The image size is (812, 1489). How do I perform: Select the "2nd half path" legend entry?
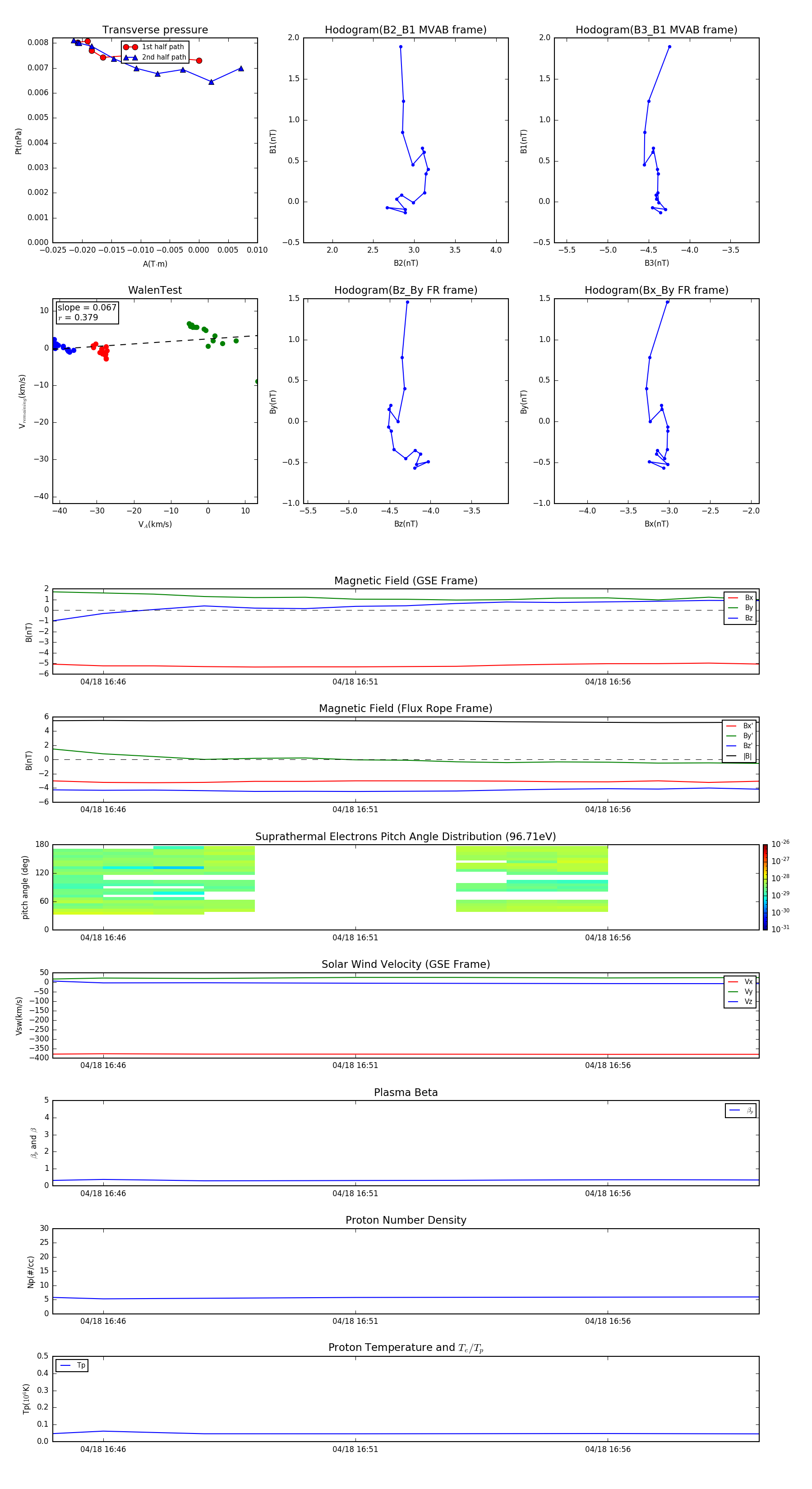click(154, 57)
